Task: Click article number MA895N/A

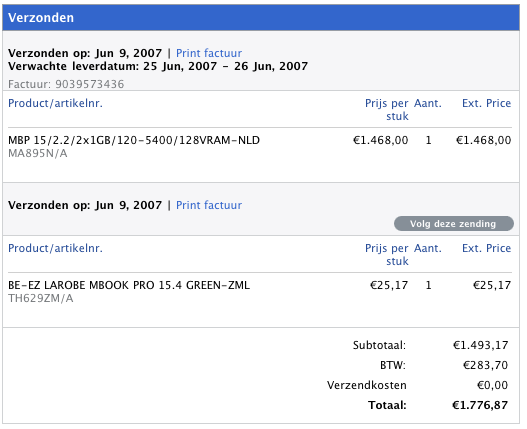Action: 38,153
